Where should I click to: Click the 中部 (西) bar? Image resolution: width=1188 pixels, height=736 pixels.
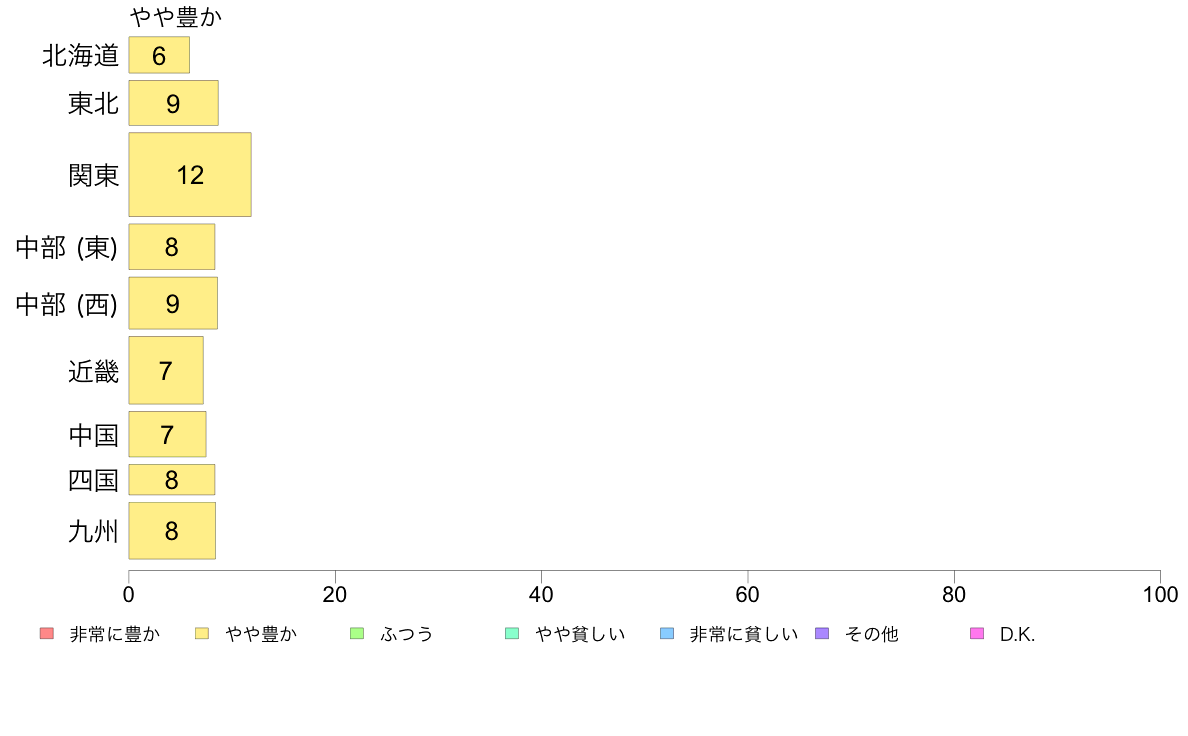coord(174,303)
